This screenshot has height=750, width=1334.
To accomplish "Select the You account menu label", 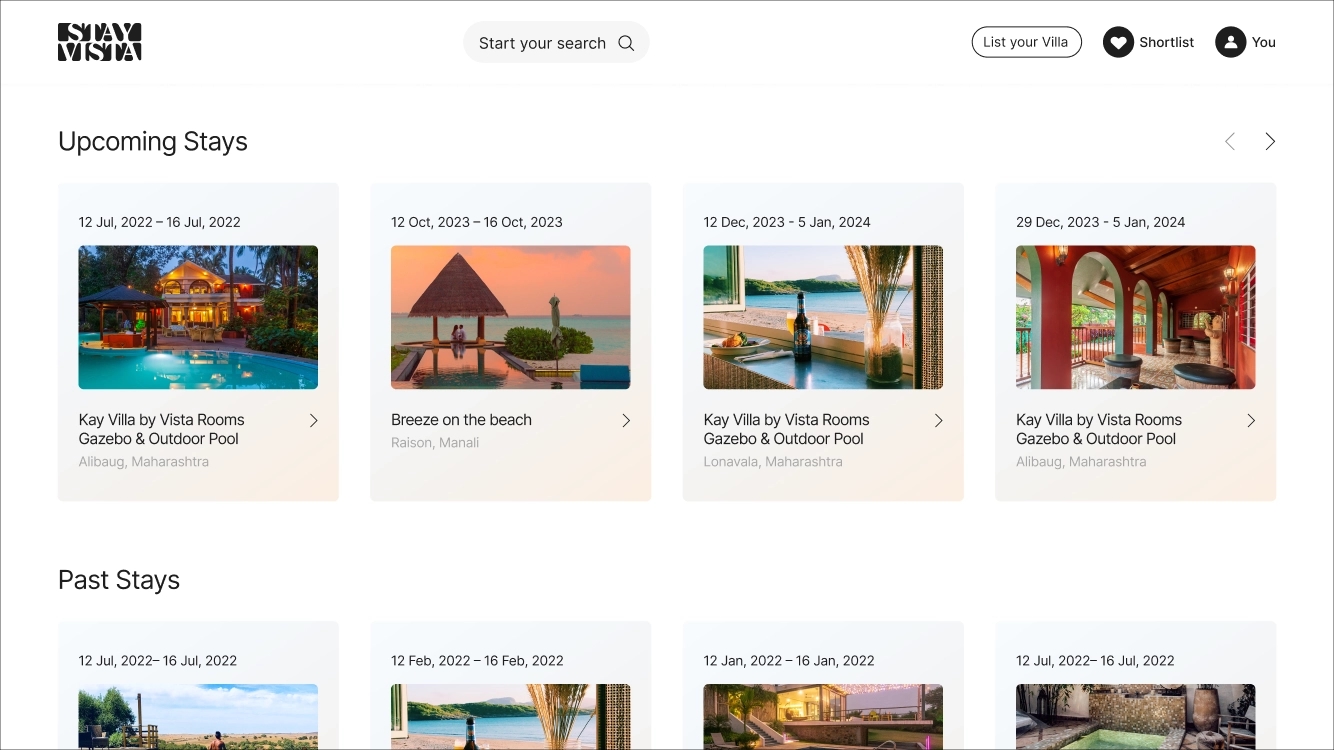I will tap(1263, 42).
